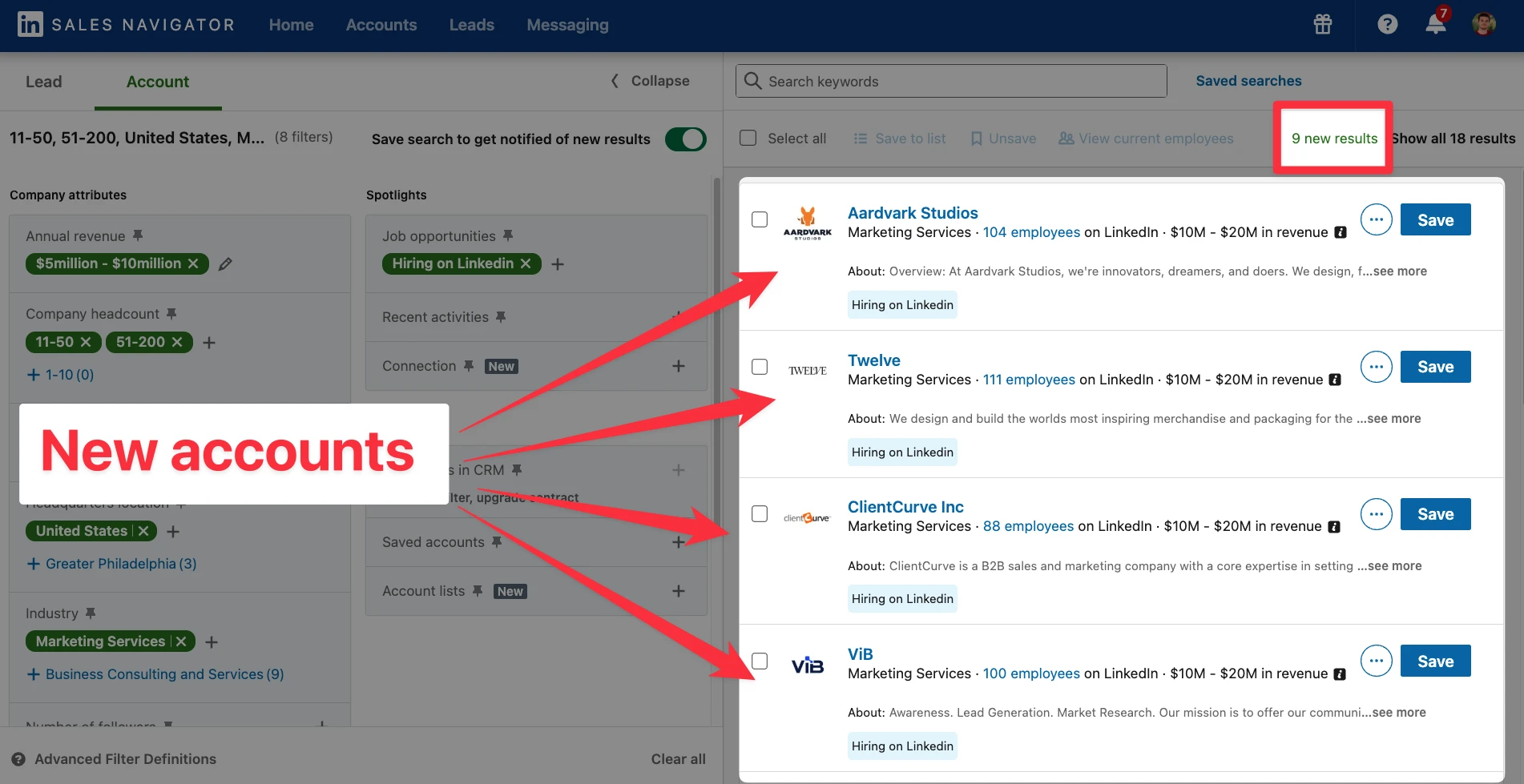Save the Twelve account
The image size is (1524, 784).
[x=1436, y=367]
